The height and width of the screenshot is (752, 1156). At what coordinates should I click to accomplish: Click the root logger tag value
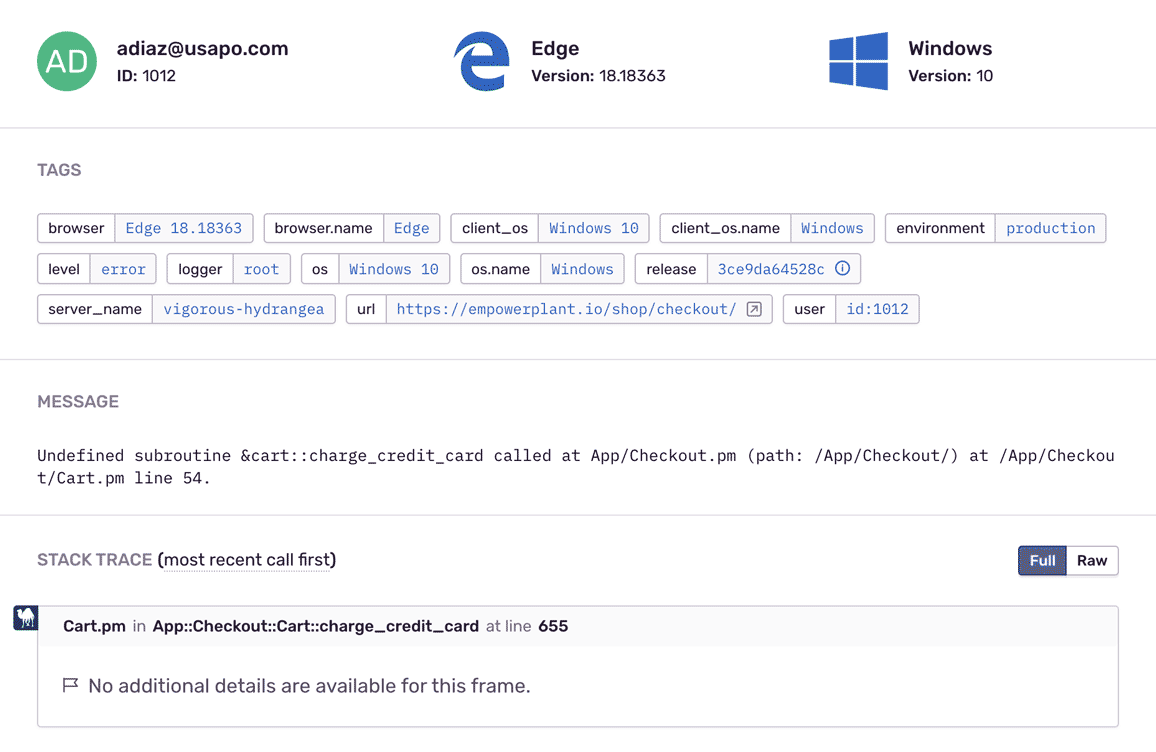point(261,269)
